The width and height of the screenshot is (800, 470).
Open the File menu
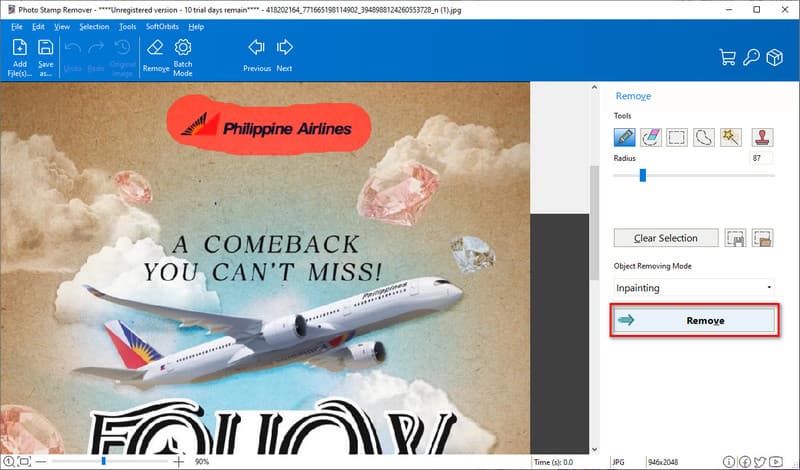click(17, 27)
